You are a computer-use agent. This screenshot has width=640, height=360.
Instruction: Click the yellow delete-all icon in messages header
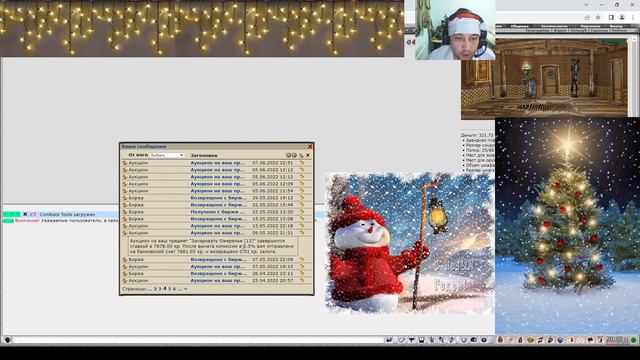[x=301, y=155]
